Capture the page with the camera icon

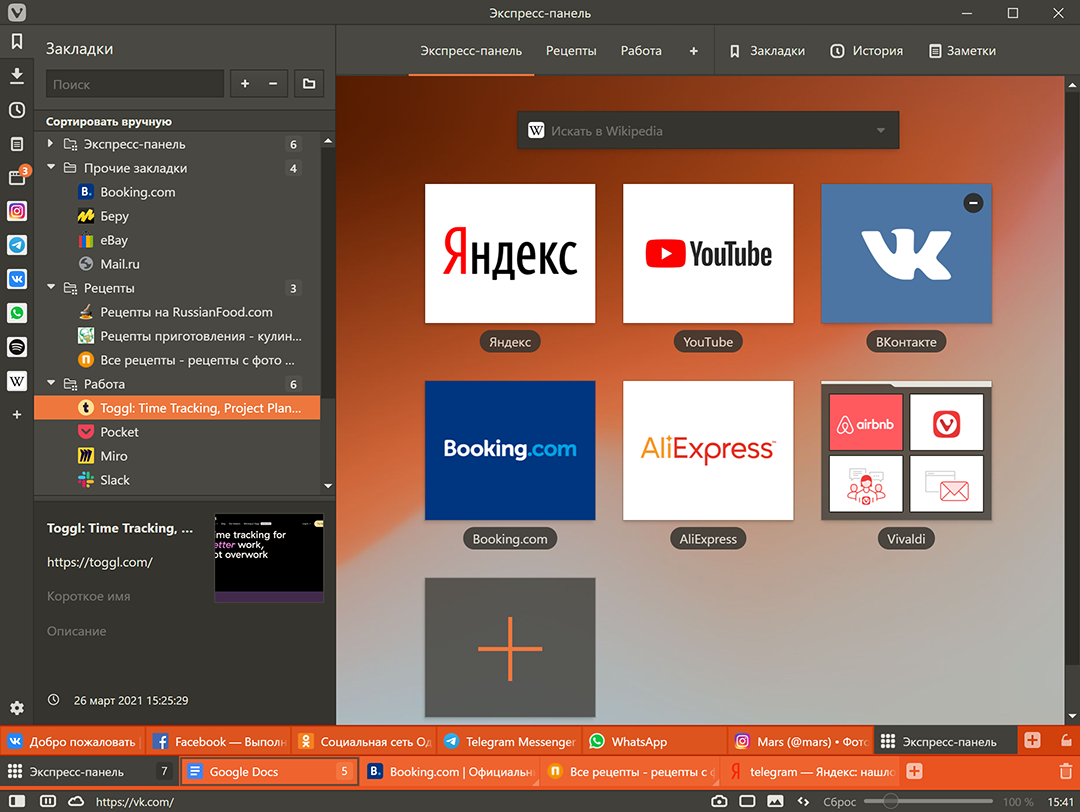point(719,802)
